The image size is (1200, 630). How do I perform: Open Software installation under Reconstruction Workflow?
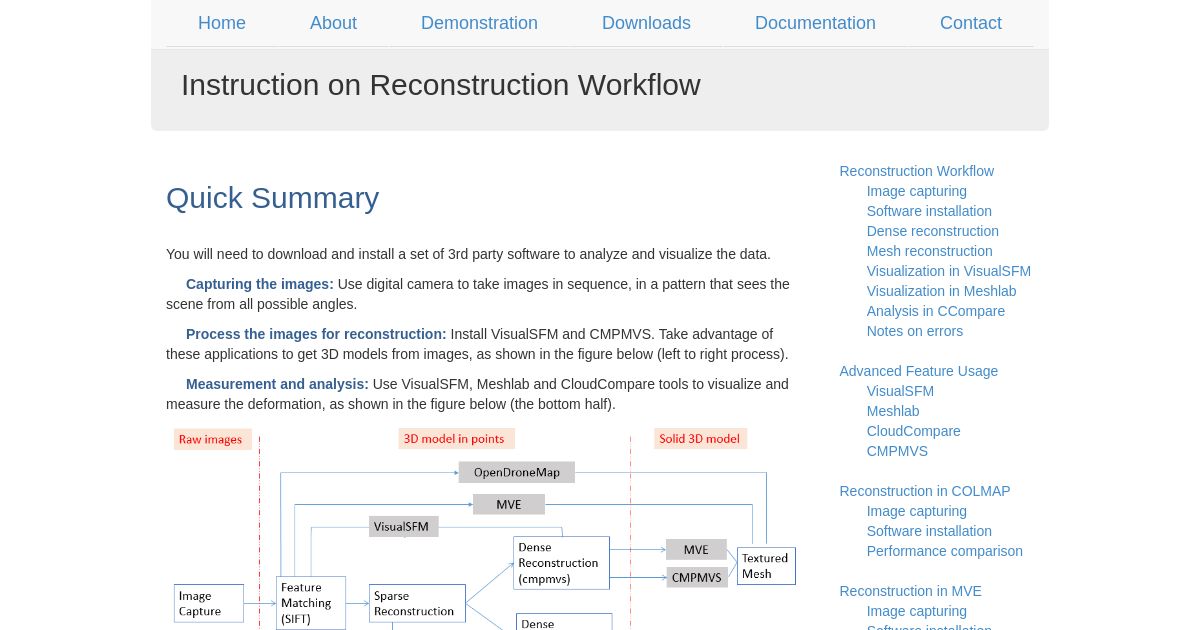[929, 211]
